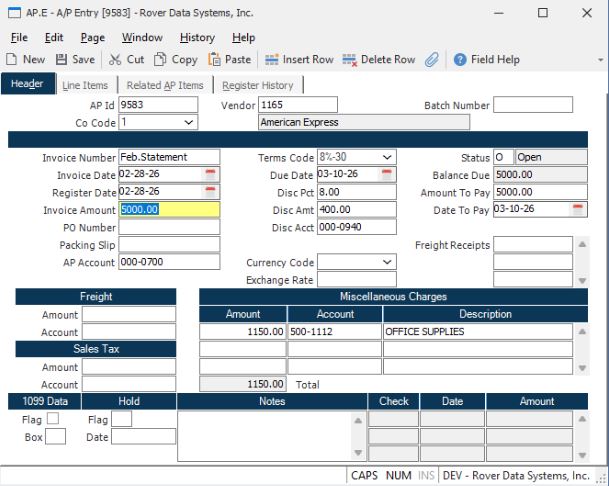This screenshot has width=609, height=486.
Task: Click the Insert Row toolbar icon
Action: point(272,60)
